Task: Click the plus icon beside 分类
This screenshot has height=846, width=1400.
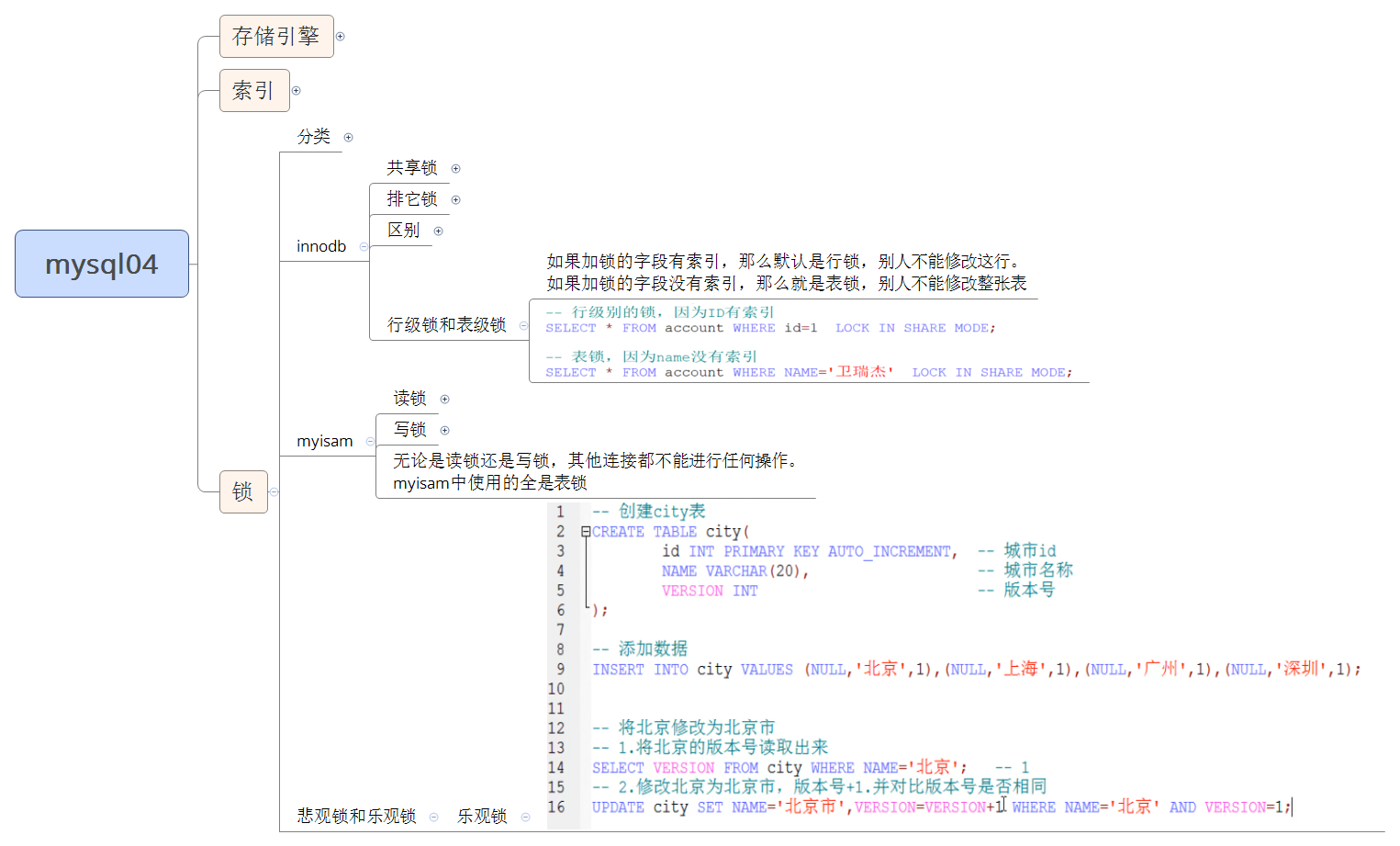Action: [x=349, y=138]
